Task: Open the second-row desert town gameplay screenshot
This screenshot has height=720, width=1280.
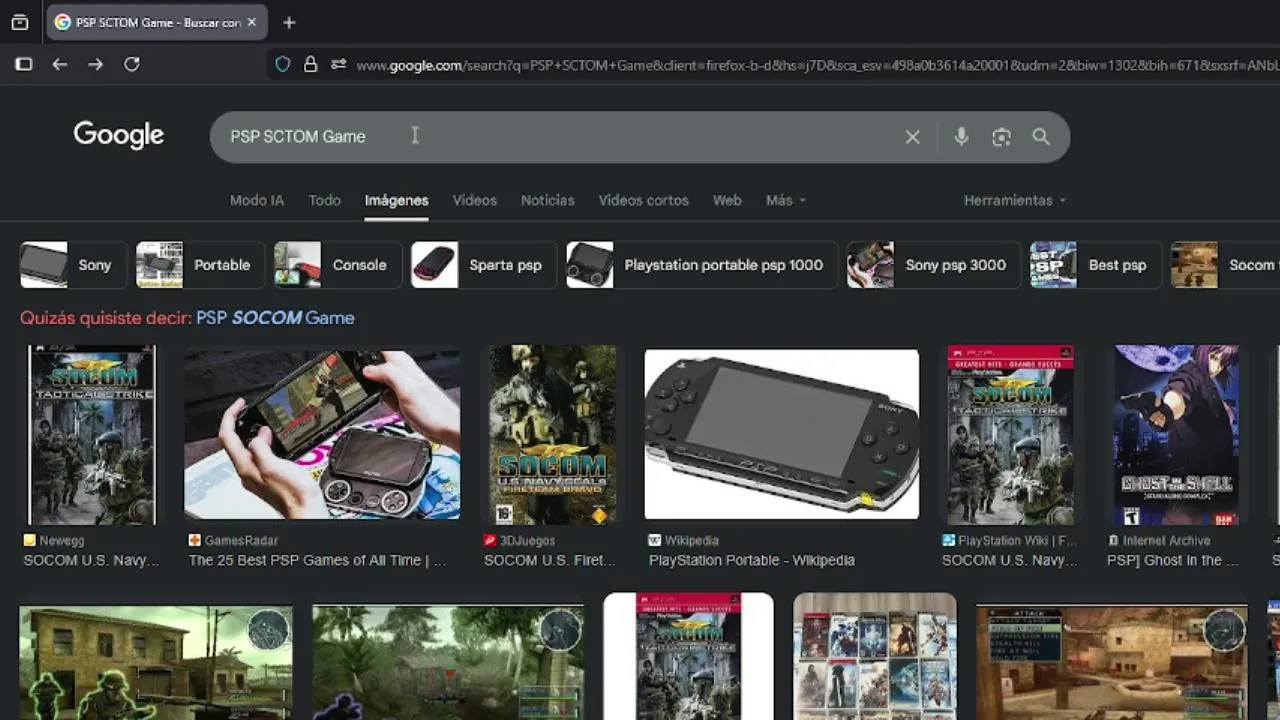Action: (1112, 662)
